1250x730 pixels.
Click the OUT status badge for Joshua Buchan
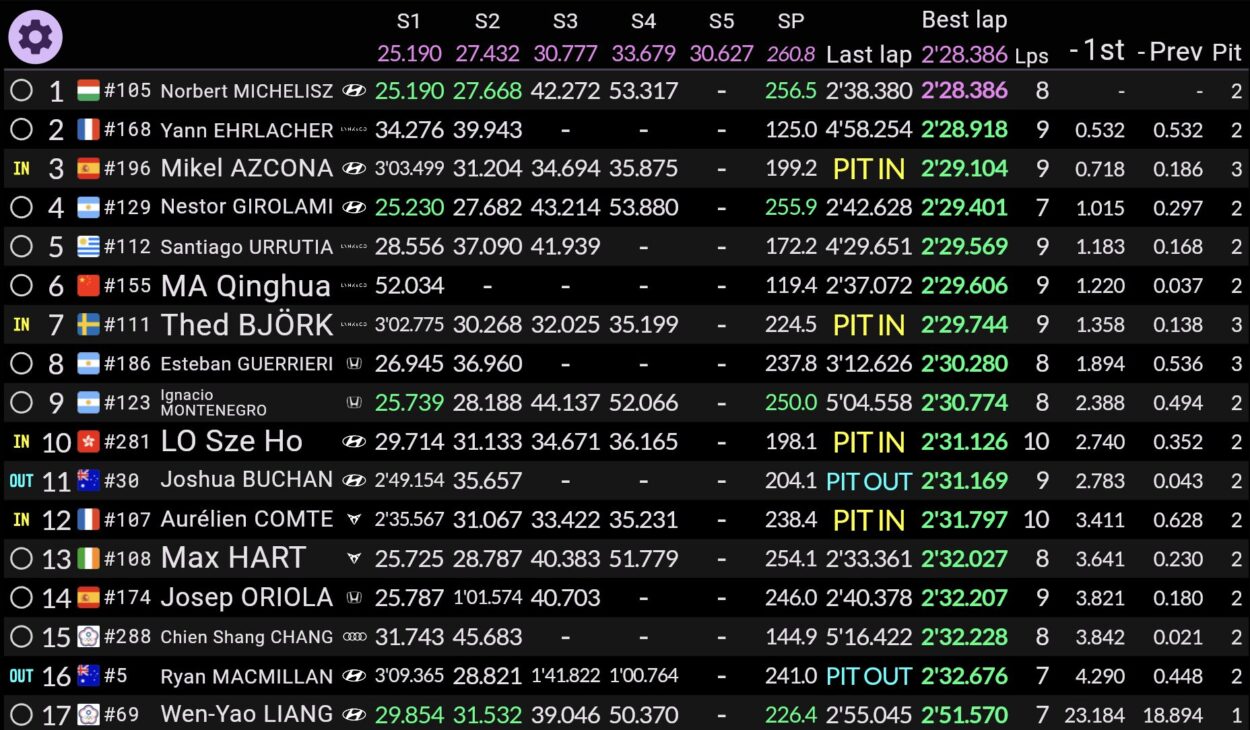coord(21,481)
